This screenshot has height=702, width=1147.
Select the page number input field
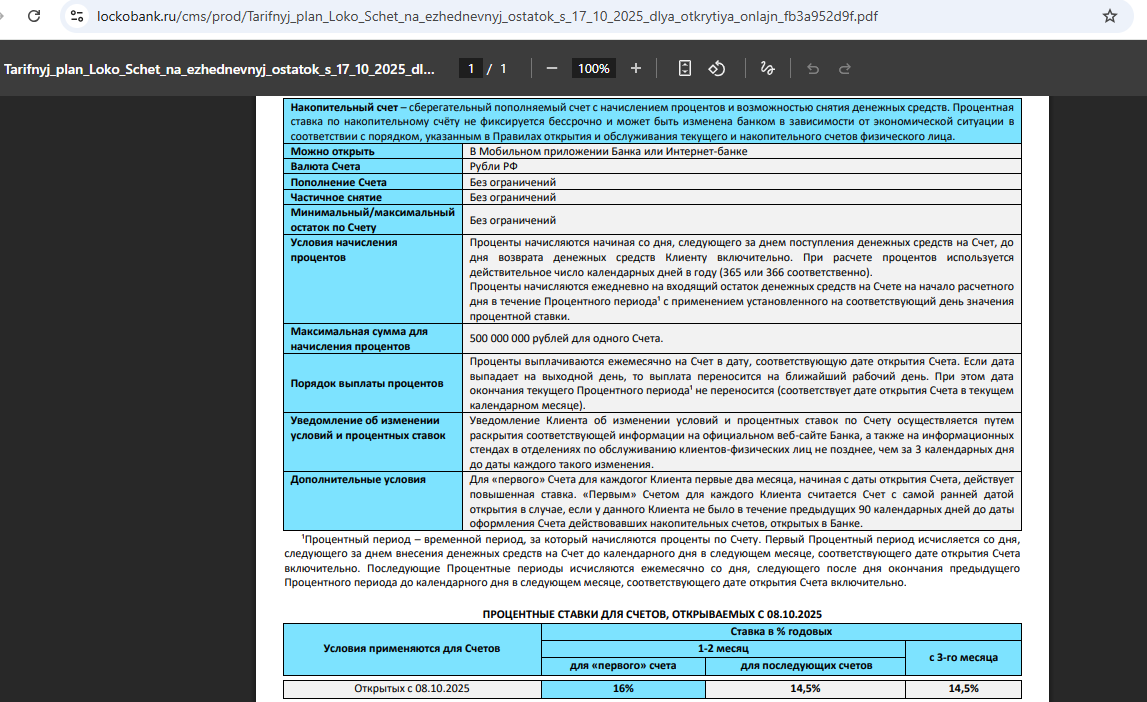(x=470, y=69)
